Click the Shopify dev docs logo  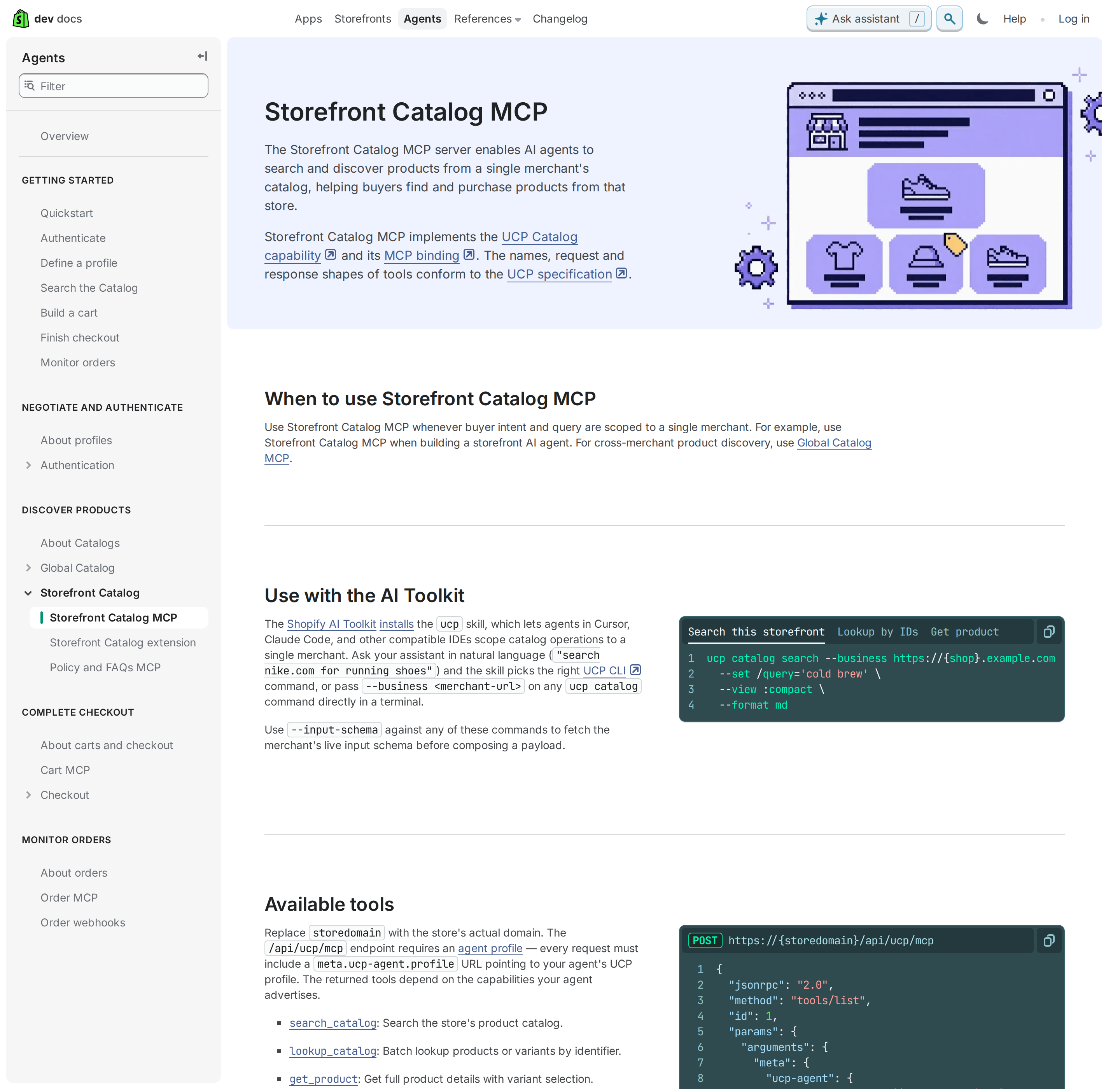47,19
